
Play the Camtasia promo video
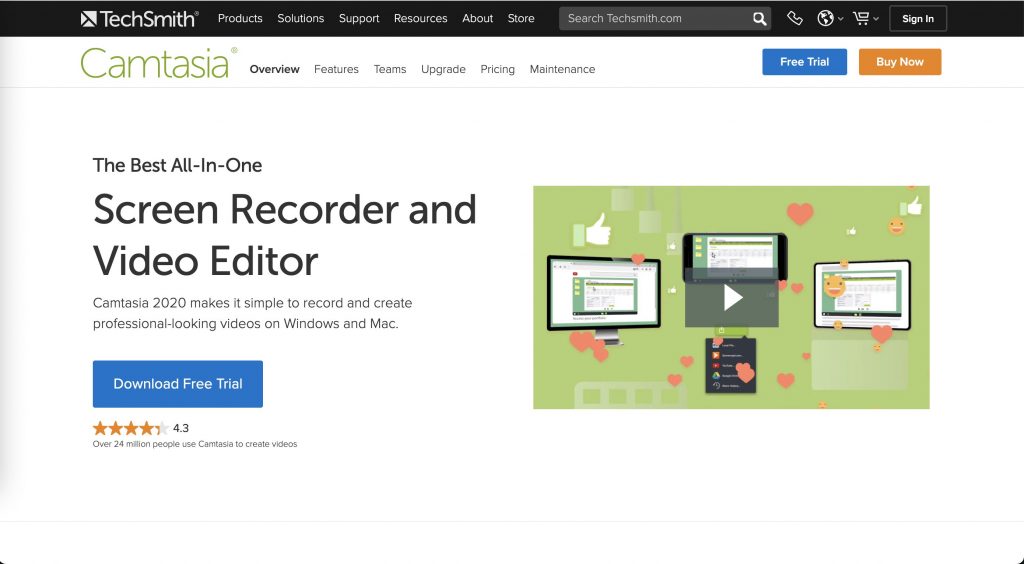731,298
